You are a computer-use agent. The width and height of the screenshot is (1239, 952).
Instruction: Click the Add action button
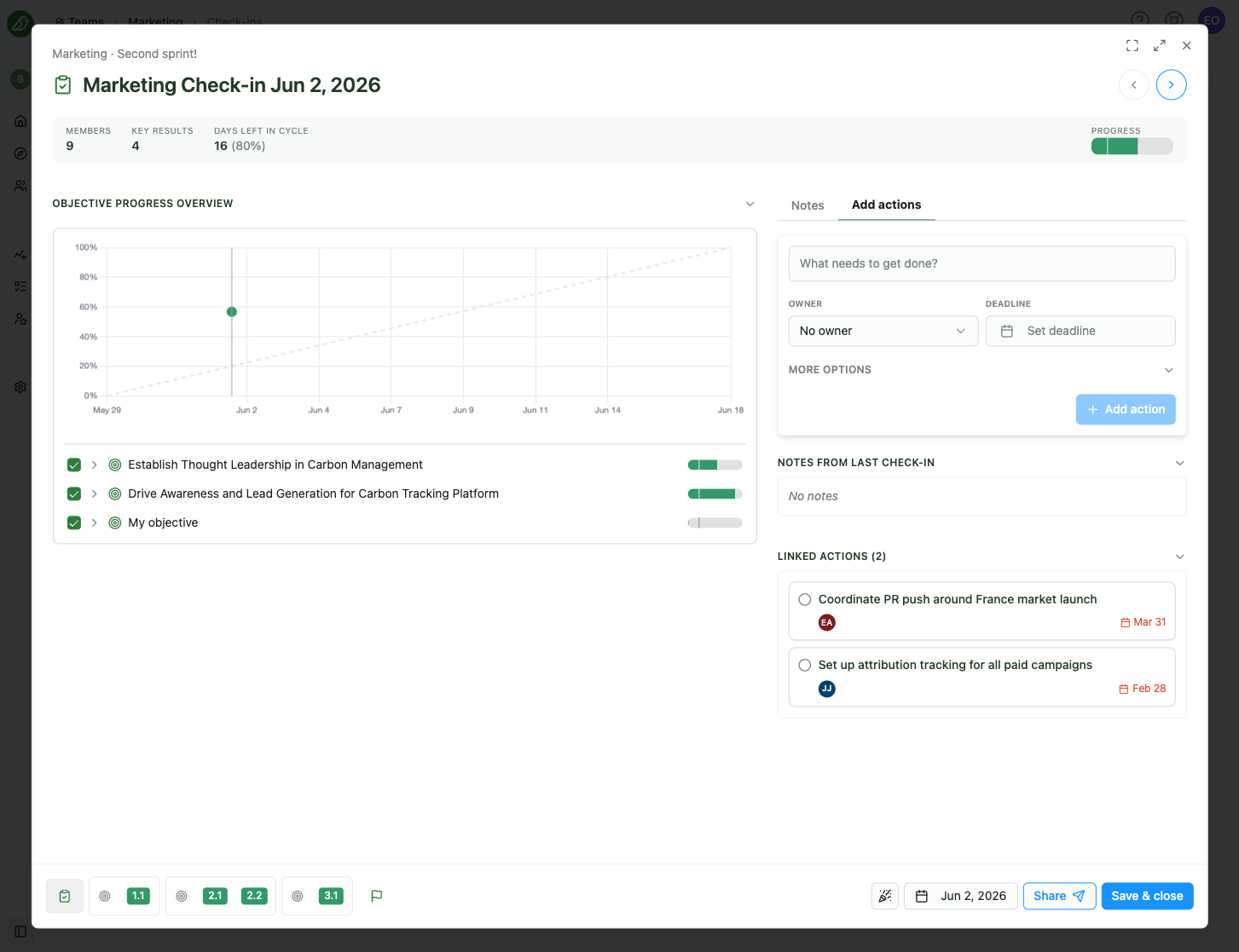pyautogui.click(x=1126, y=409)
